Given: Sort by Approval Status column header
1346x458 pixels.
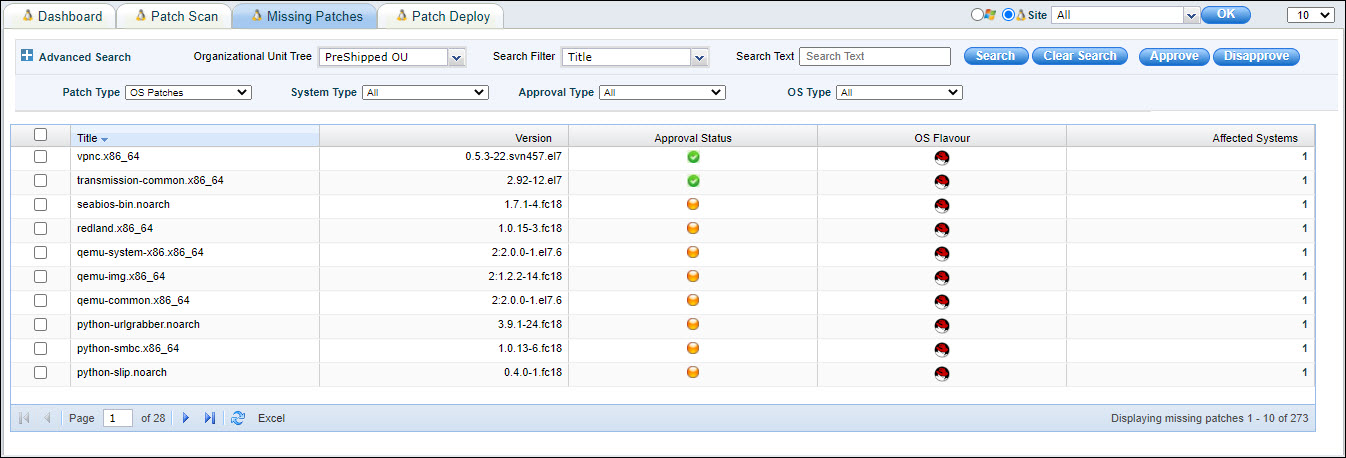Looking at the screenshot, I should [x=693, y=138].
